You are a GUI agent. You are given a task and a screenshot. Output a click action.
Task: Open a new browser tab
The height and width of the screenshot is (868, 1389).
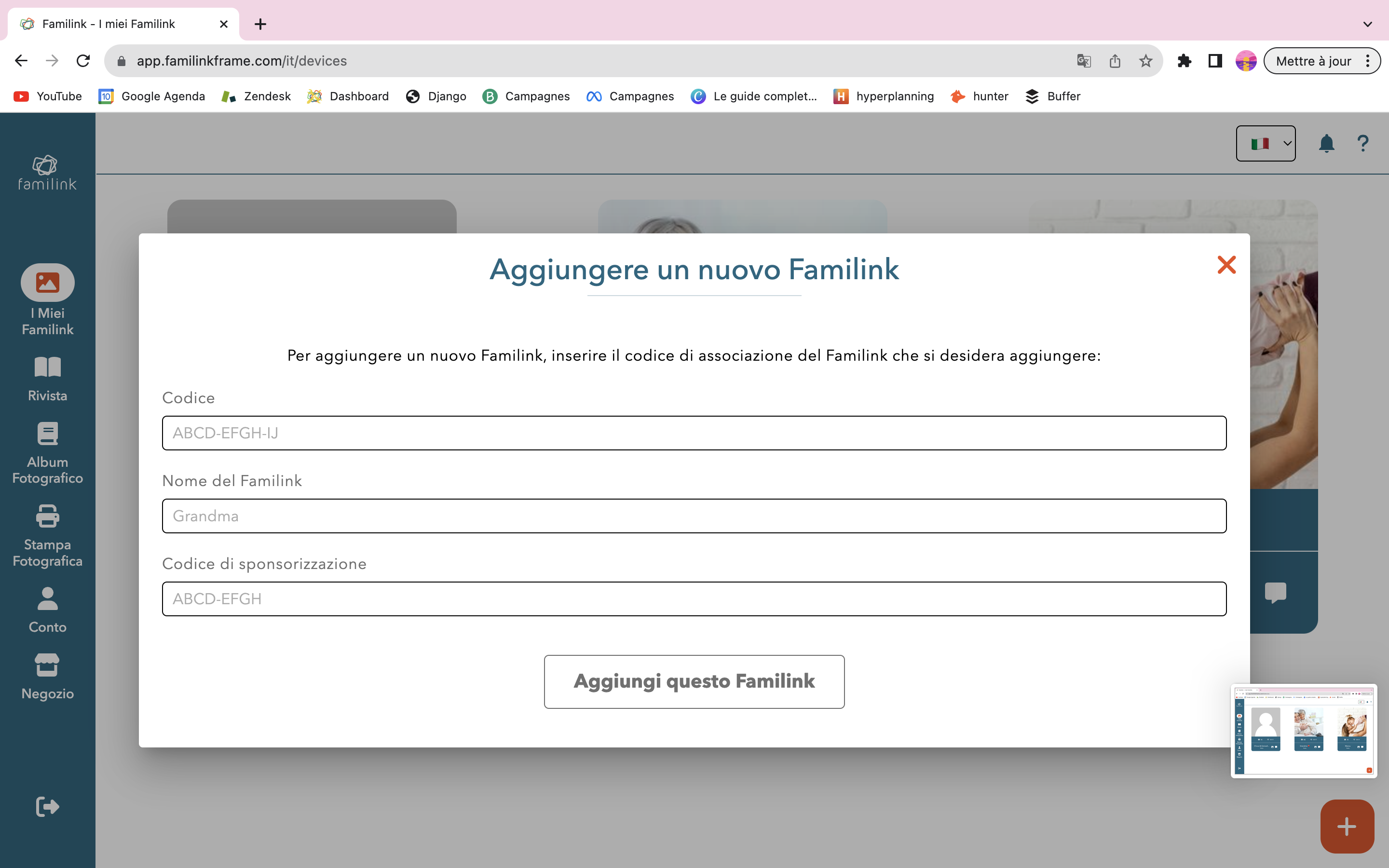(x=260, y=24)
